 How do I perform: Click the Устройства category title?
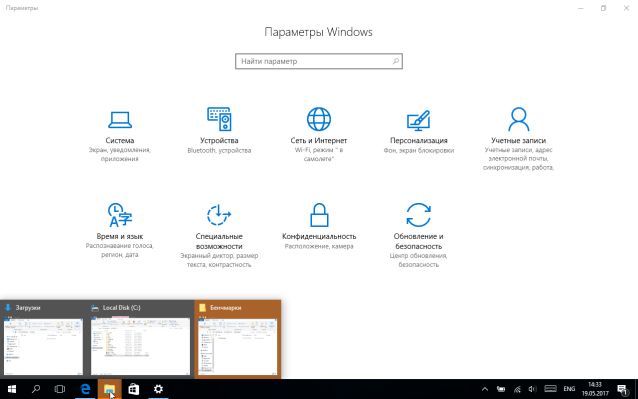click(219, 140)
